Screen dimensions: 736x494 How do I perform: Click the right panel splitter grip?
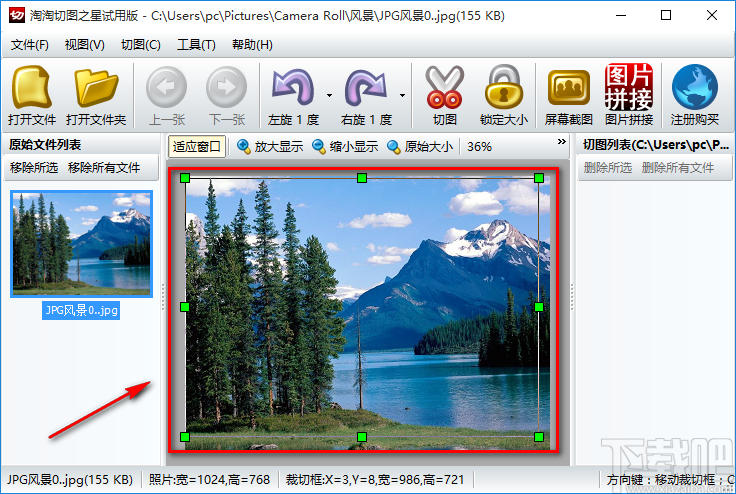click(x=572, y=297)
